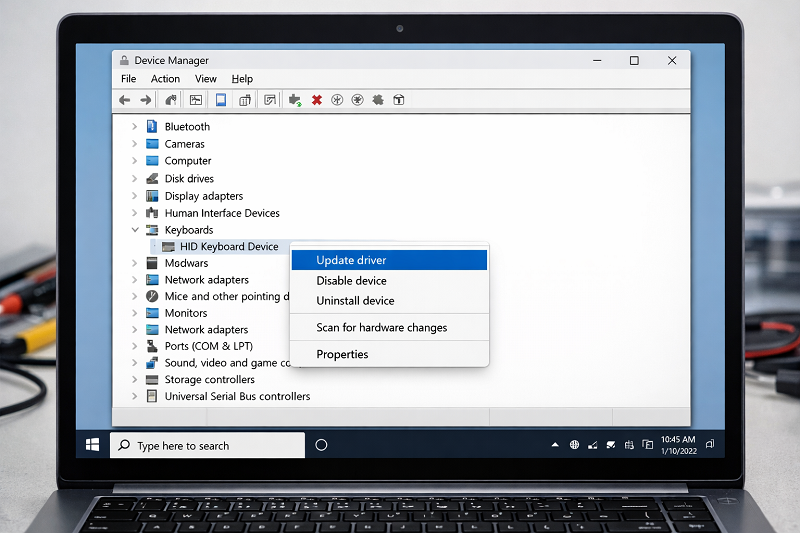Click the gray puzzle piece toolbar icon
The width and height of the screenshot is (800, 533).
378,100
